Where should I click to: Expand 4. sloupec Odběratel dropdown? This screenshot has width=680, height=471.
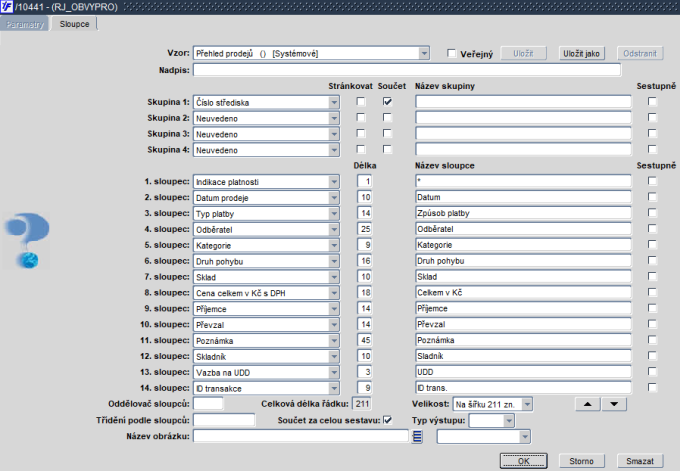(333, 229)
